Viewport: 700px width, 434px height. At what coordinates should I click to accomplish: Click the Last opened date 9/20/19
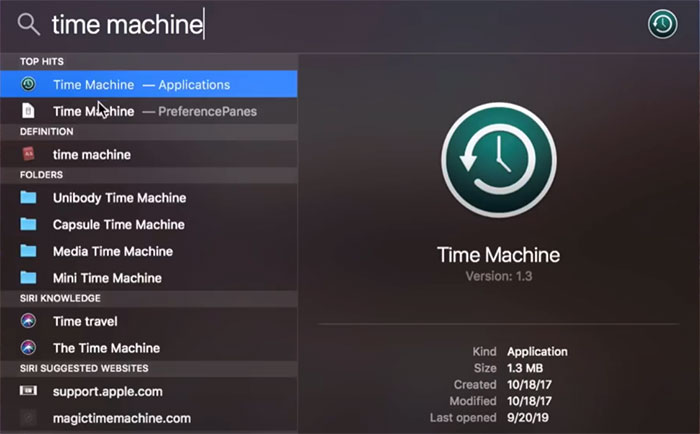(528, 417)
